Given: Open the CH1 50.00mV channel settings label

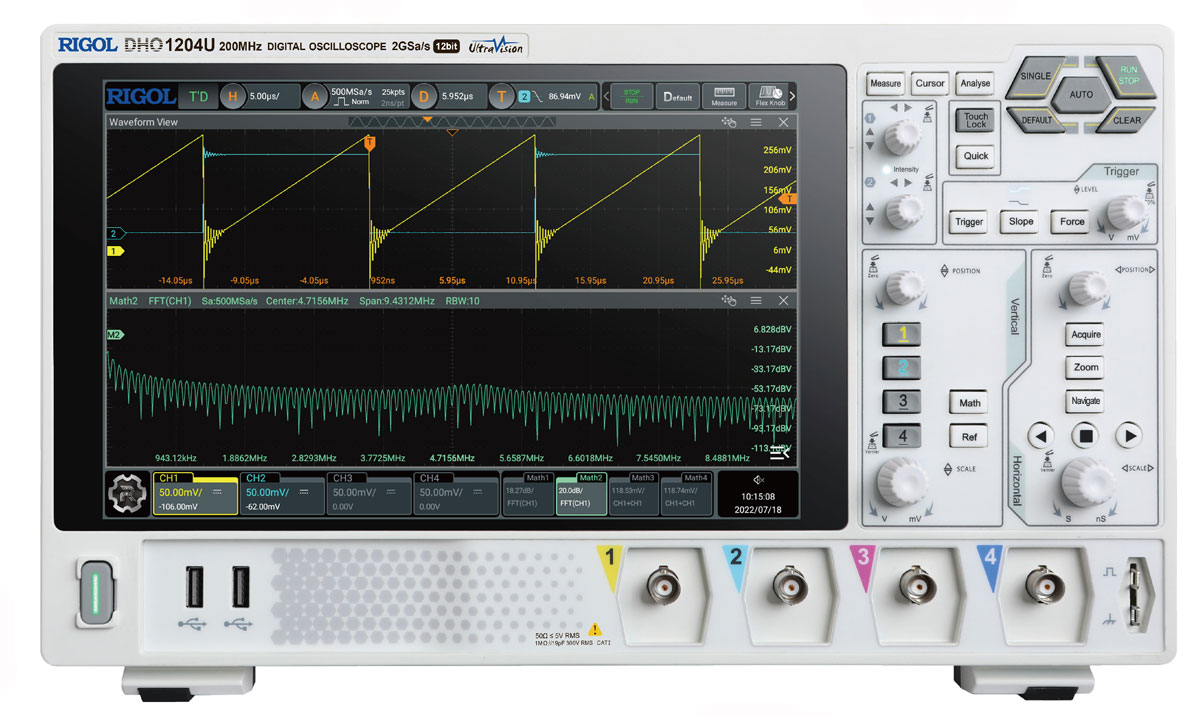Looking at the screenshot, I should click(195, 493).
